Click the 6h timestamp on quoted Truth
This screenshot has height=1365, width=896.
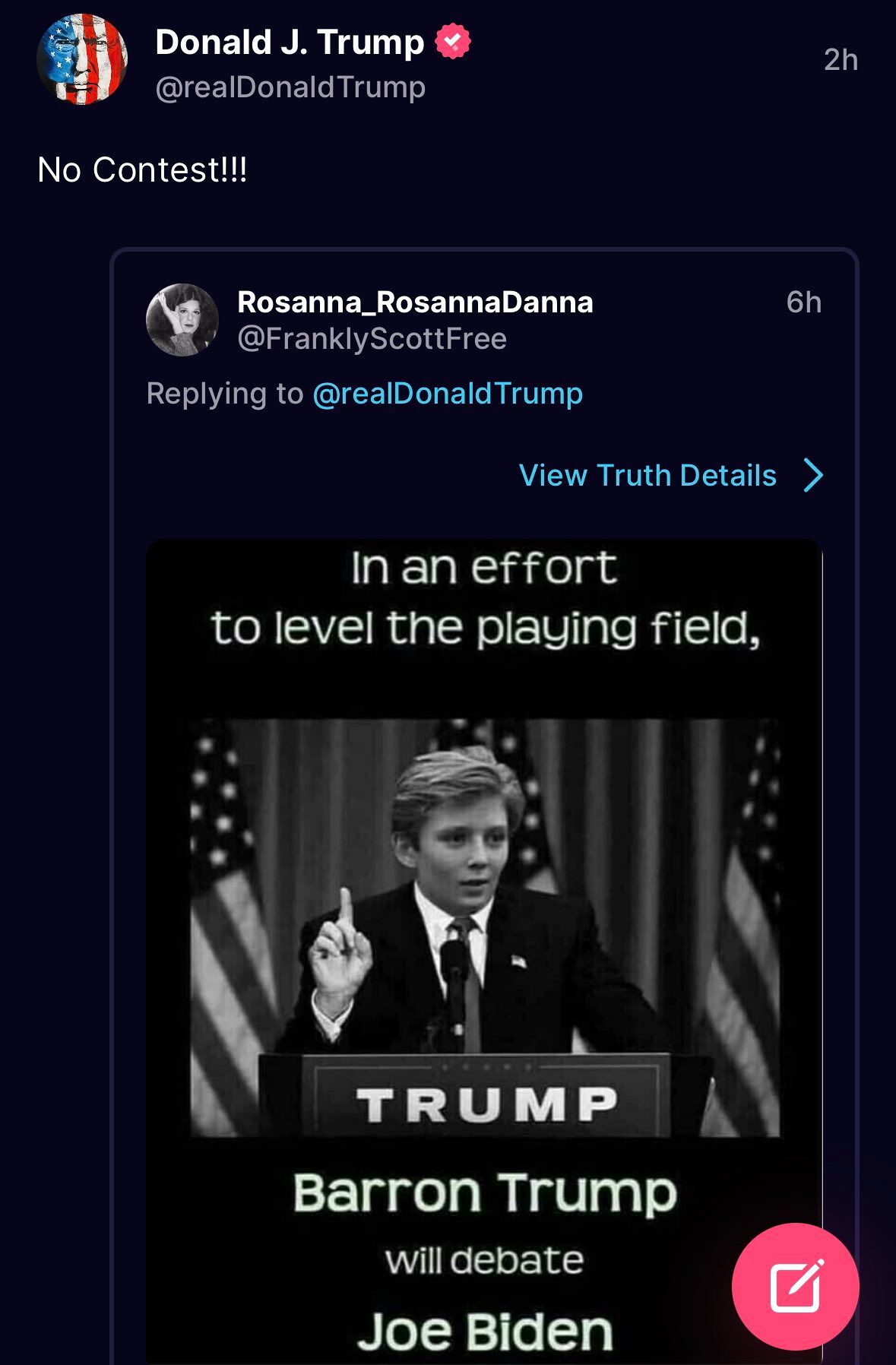(x=804, y=302)
